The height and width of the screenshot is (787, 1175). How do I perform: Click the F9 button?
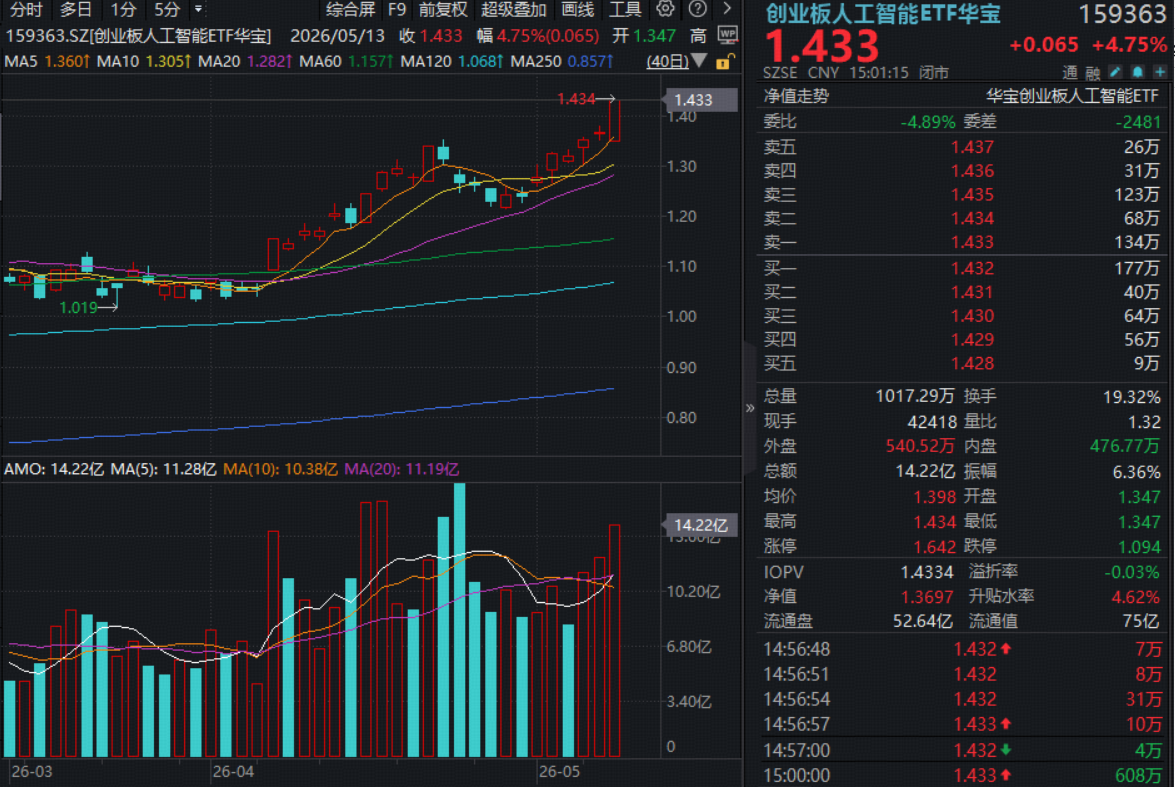(396, 10)
